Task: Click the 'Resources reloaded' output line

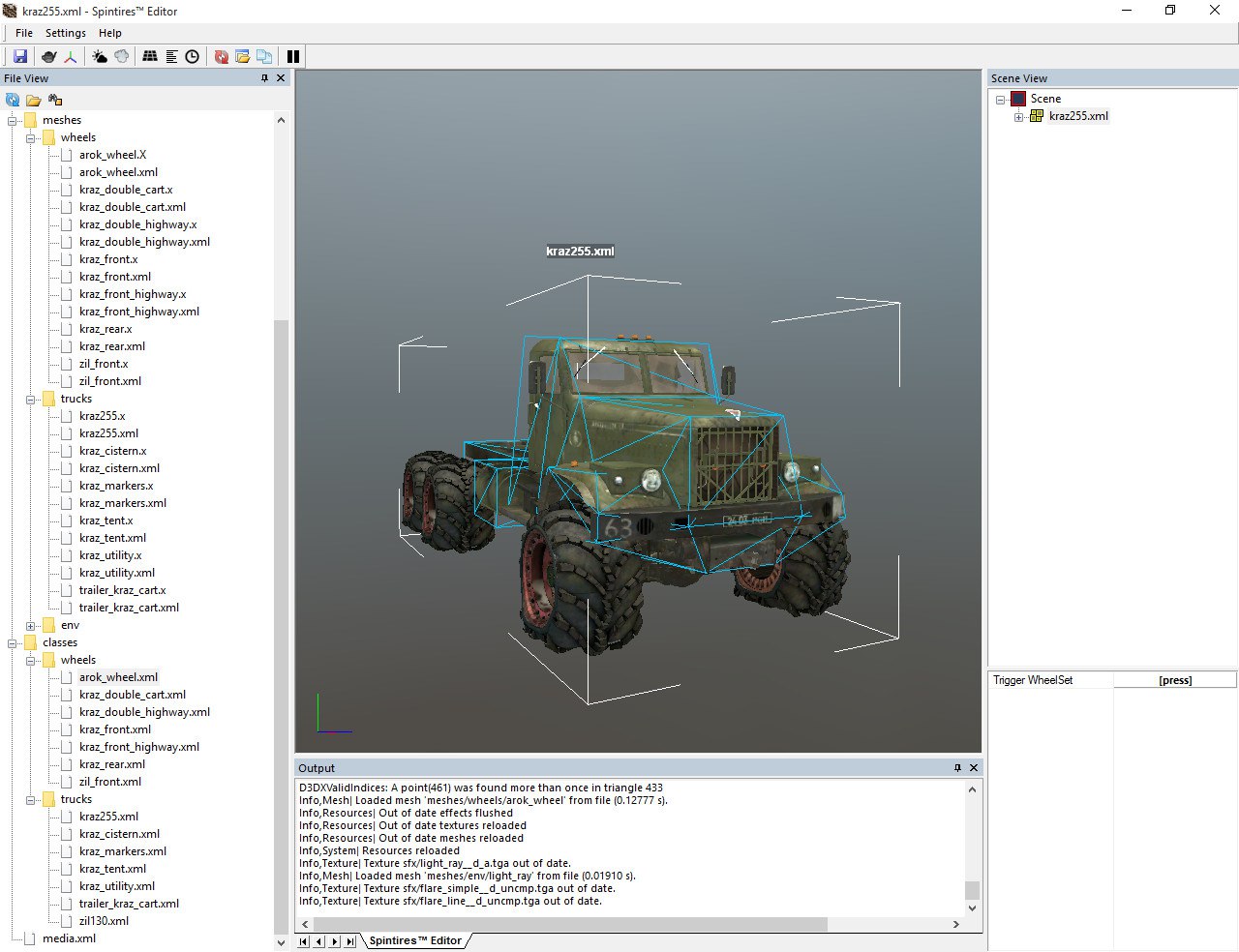Action: [379, 850]
